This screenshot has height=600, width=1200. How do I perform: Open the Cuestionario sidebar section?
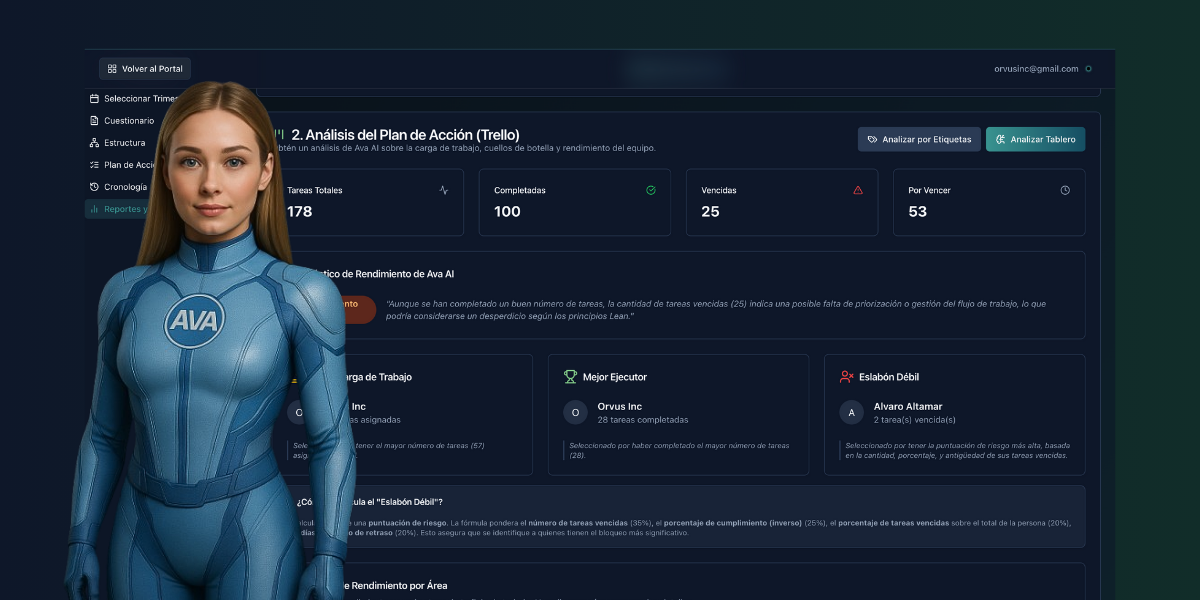[x=129, y=121]
